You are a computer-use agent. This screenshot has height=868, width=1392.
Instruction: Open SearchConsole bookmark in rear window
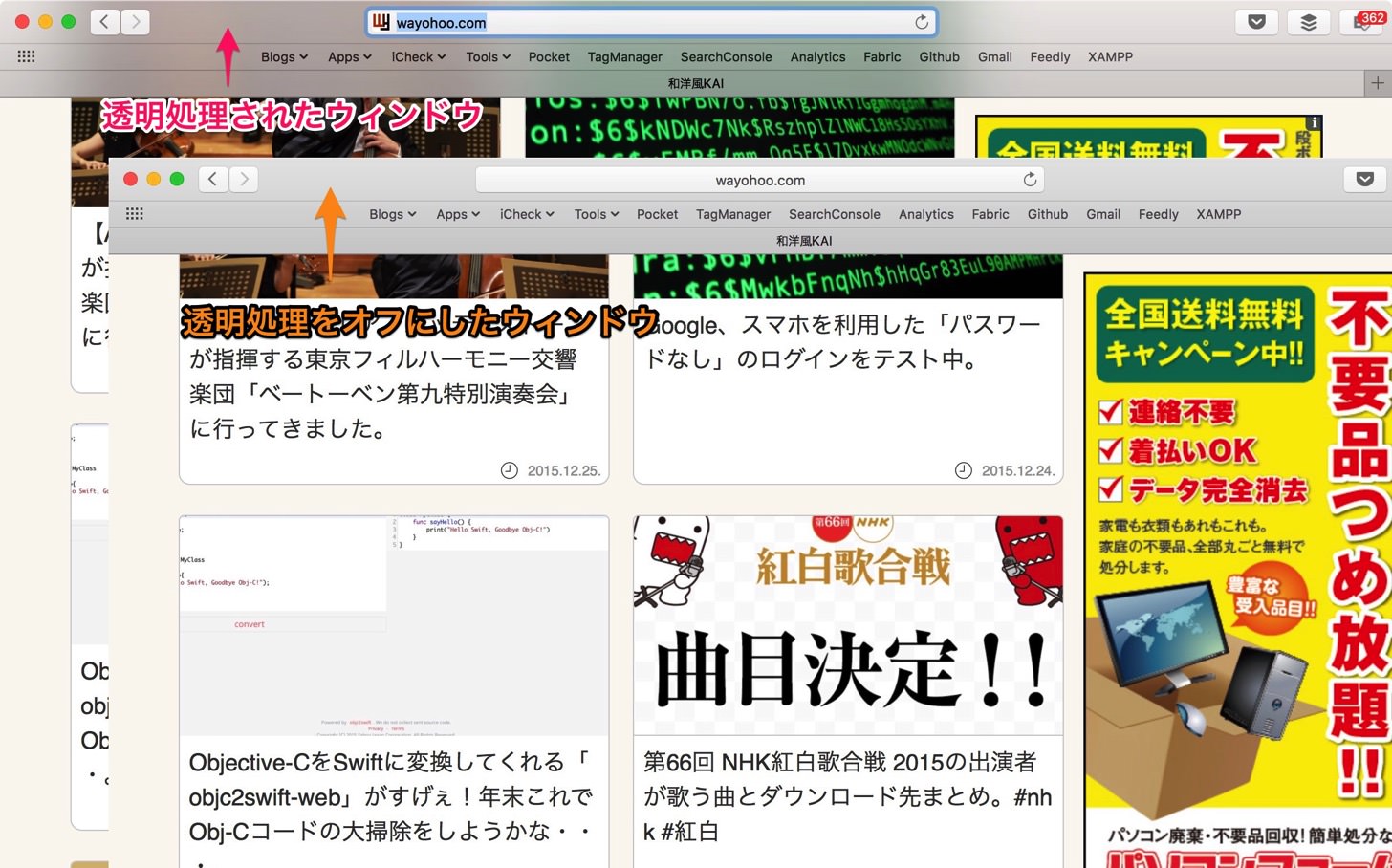(726, 56)
